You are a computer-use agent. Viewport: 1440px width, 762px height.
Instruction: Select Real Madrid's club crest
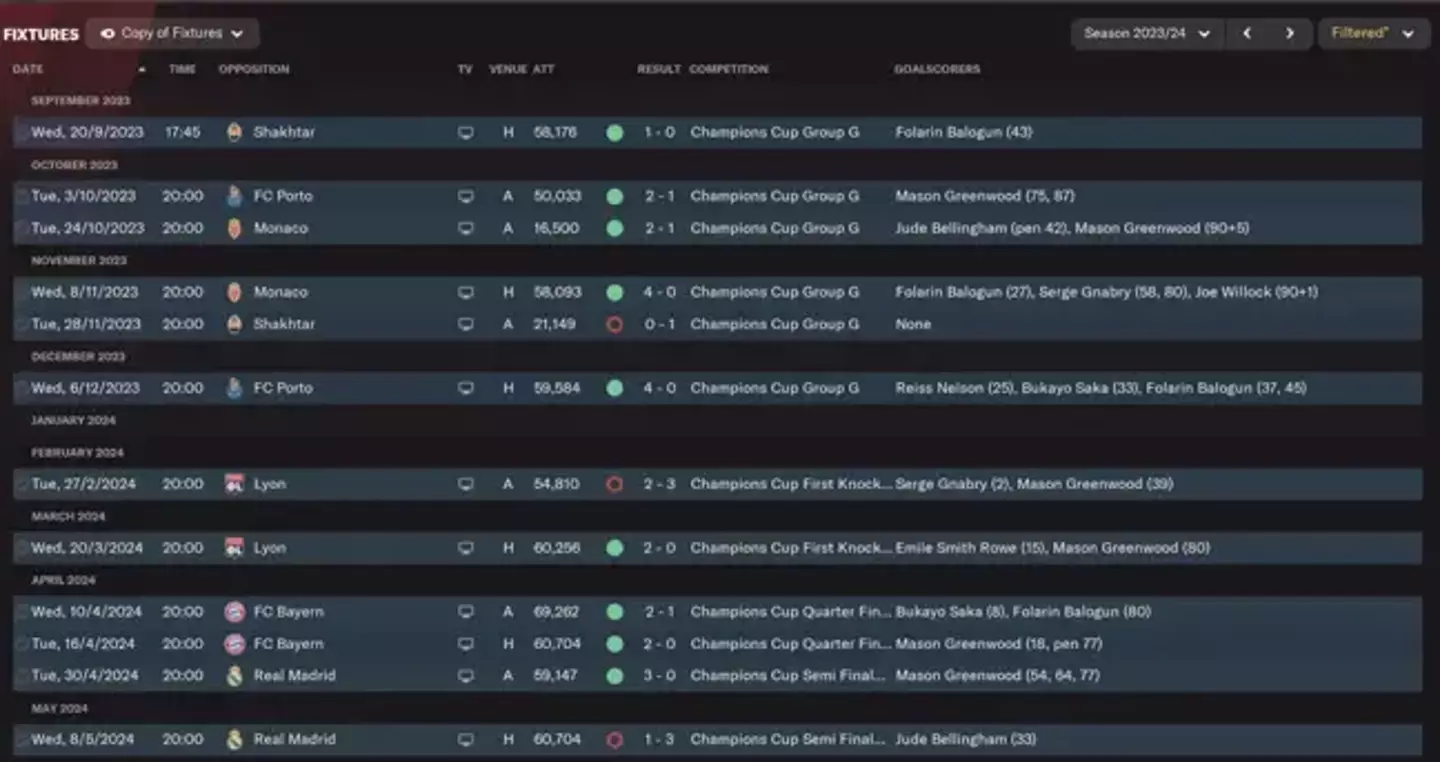[236, 675]
